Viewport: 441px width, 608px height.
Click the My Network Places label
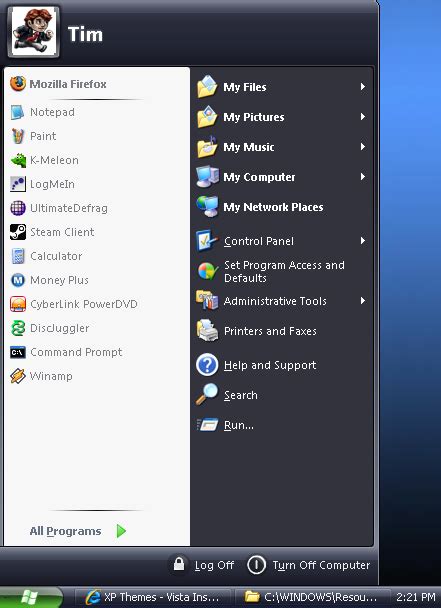(x=273, y=207)
